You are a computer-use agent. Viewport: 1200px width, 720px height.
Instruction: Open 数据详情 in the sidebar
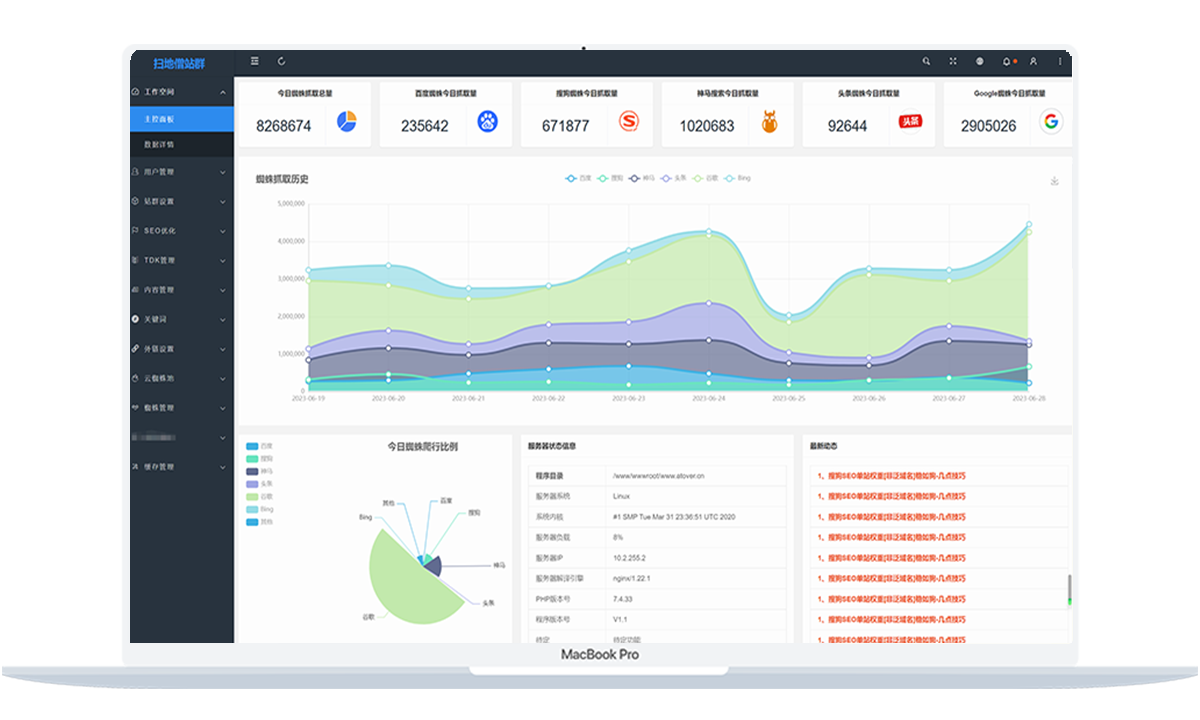182,145
